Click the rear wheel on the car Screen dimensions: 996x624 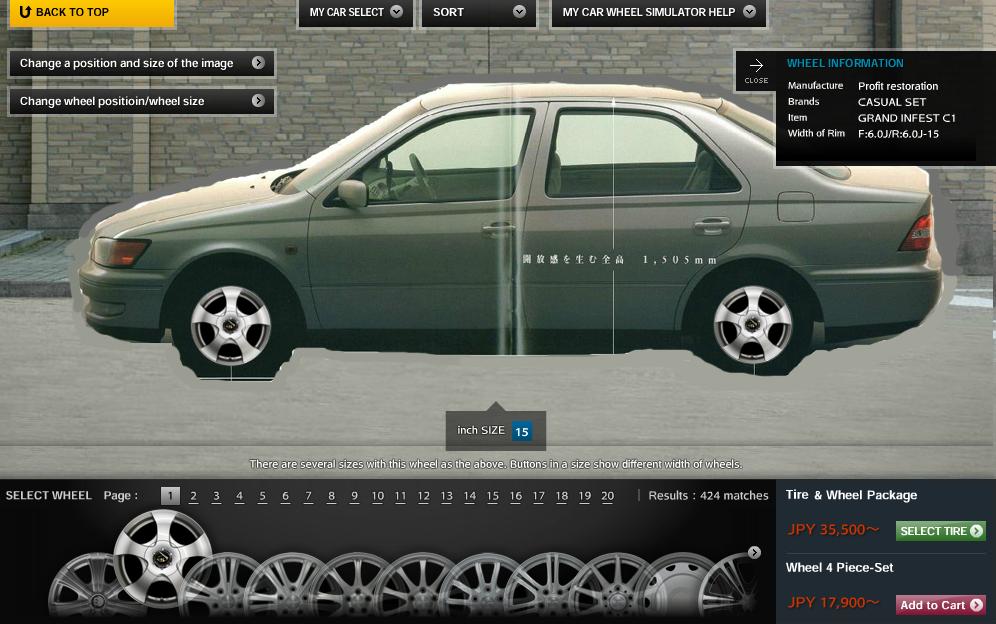pos(752,324)
